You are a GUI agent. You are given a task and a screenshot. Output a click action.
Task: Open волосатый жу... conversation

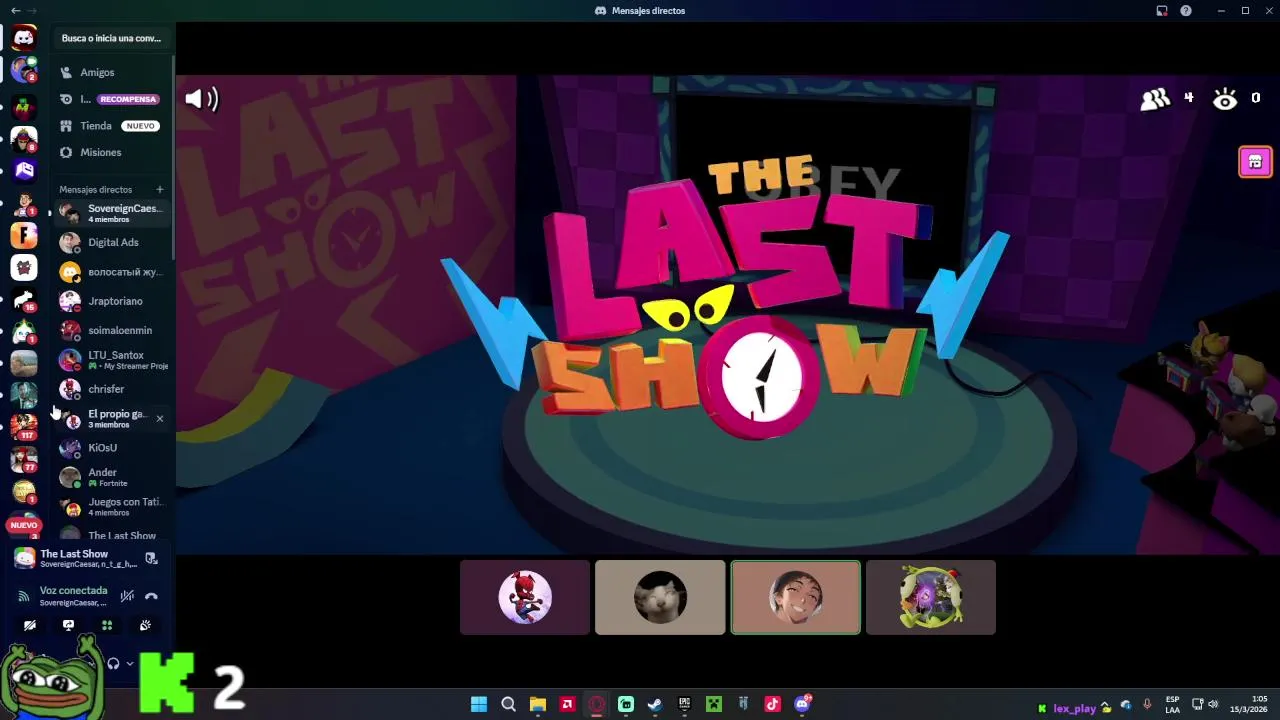coord(112,272)
